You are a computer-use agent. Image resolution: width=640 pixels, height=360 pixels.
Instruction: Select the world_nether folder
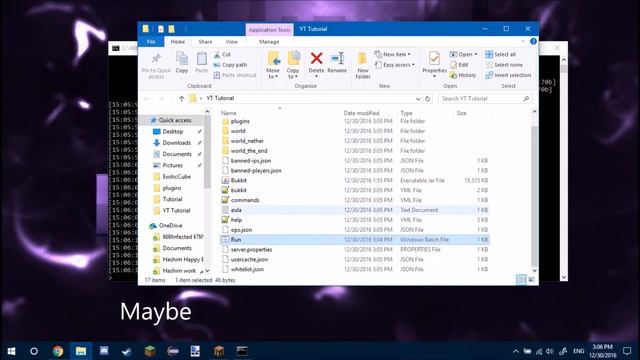point(247,141)
